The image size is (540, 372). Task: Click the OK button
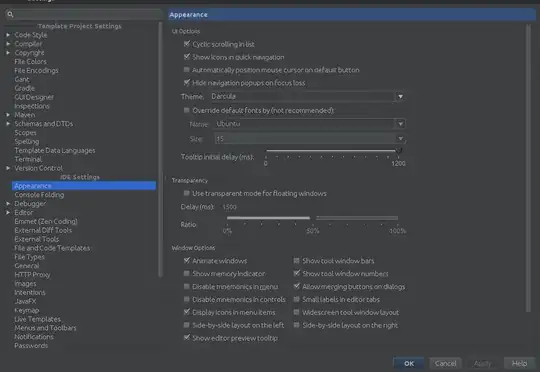[409, 363]
